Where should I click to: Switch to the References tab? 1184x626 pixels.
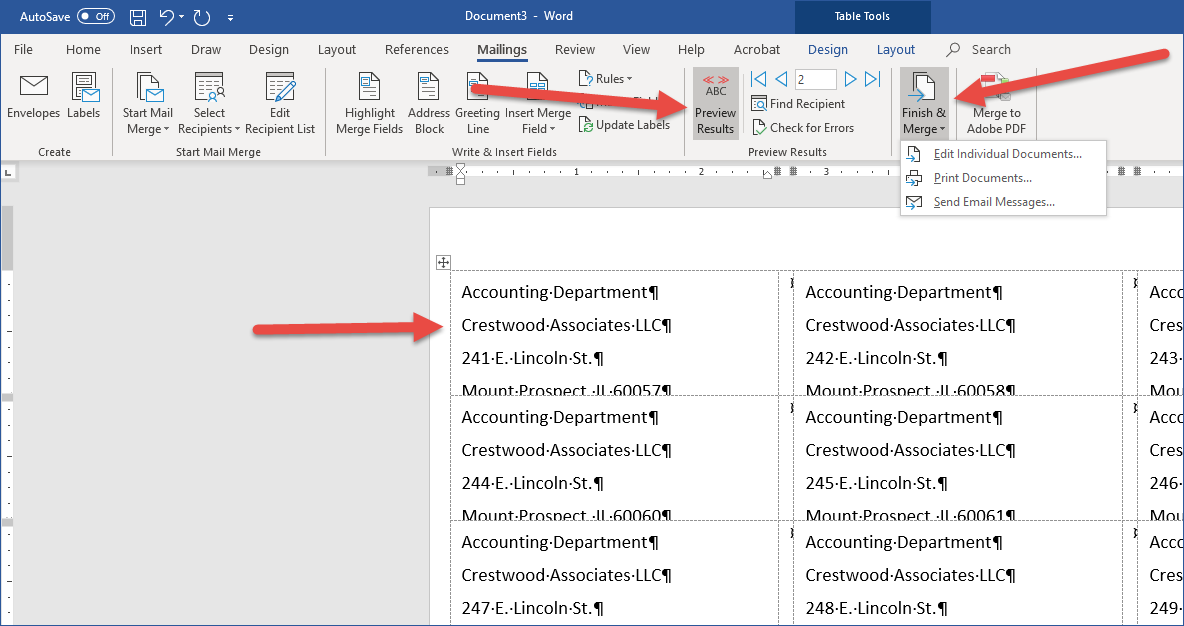[417, 50]
